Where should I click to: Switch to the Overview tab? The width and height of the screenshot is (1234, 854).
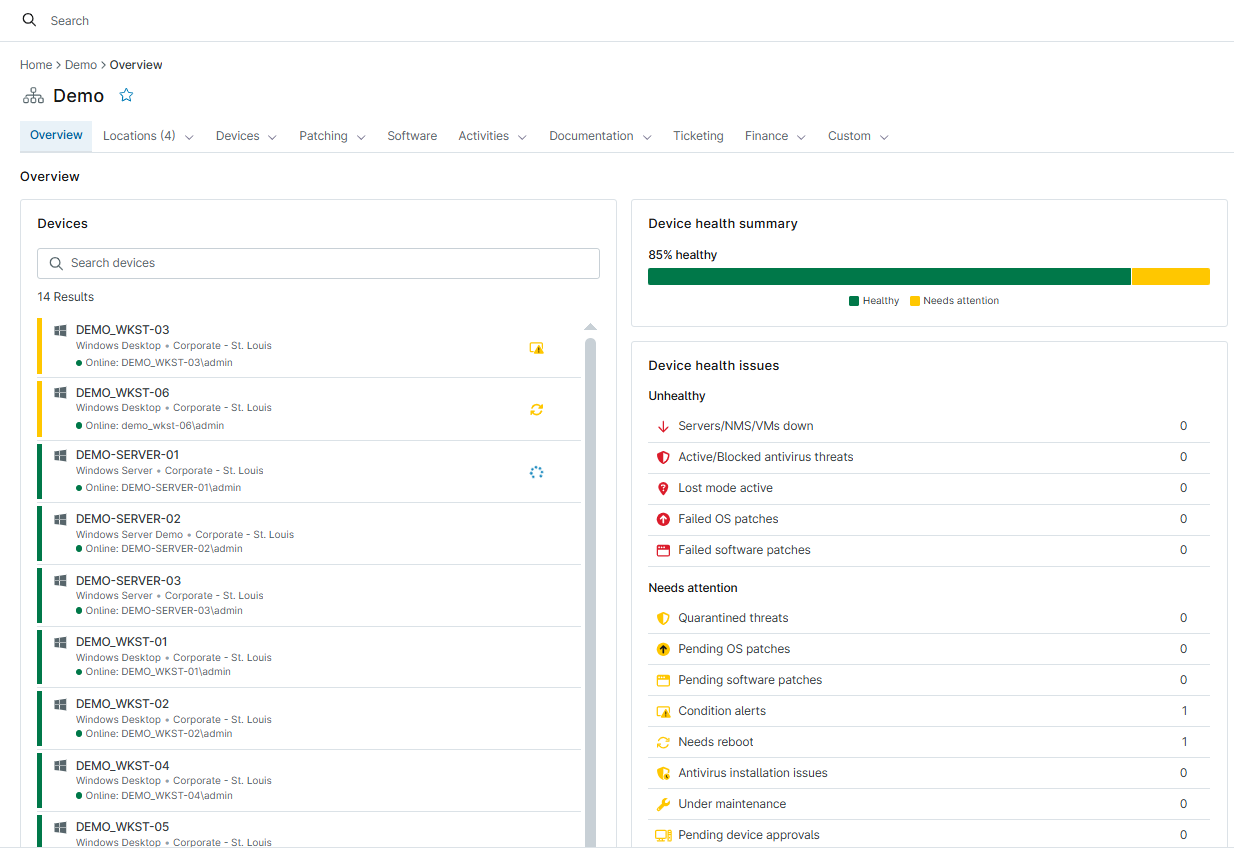[x=56, y=136]
